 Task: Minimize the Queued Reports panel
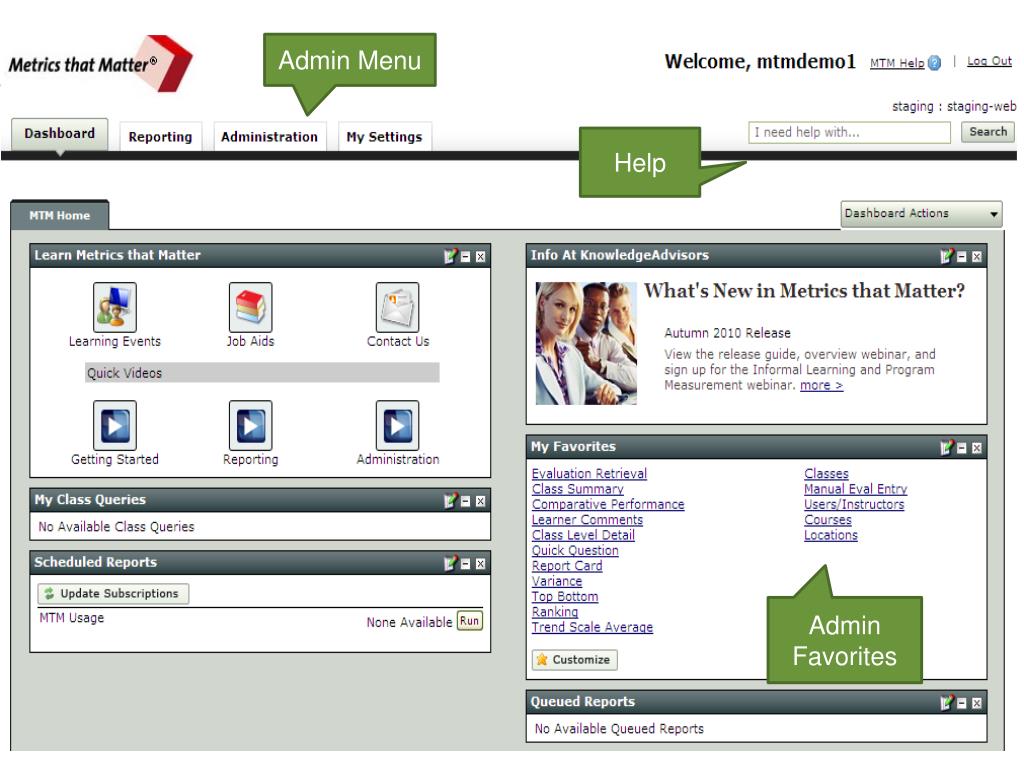(x=962, y=703)
